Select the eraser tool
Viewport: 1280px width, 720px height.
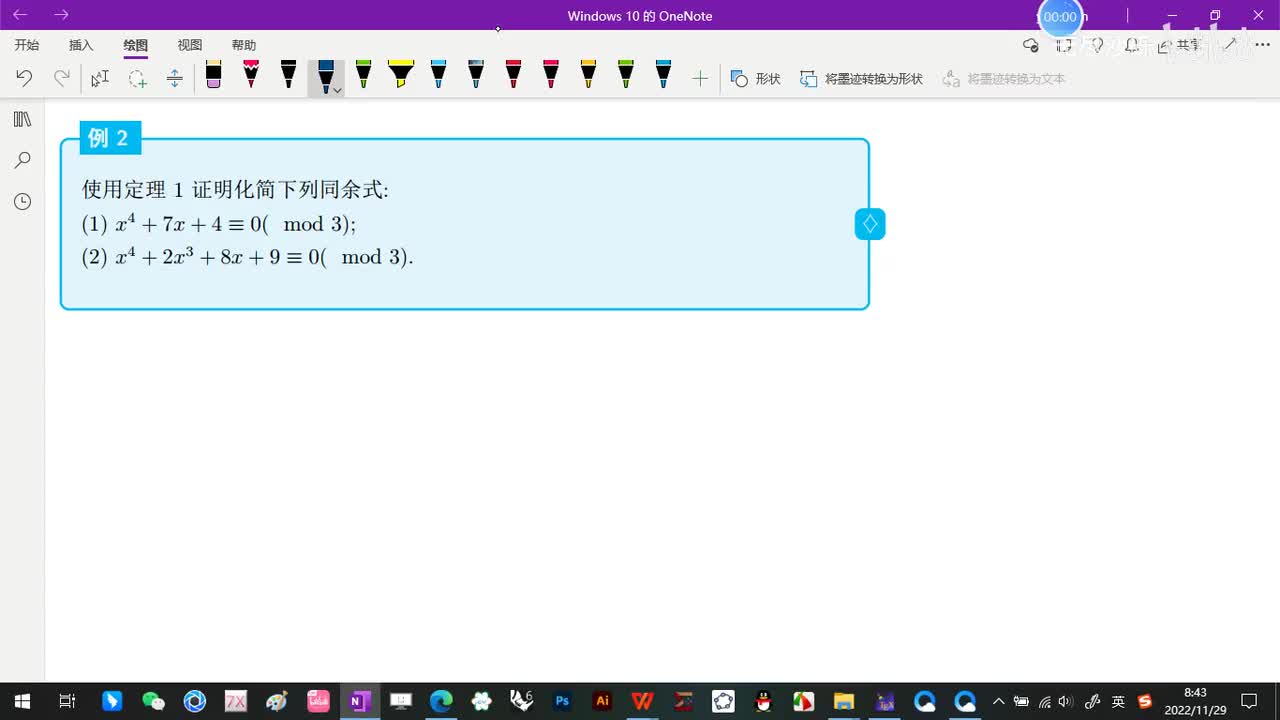pos(213,75)
